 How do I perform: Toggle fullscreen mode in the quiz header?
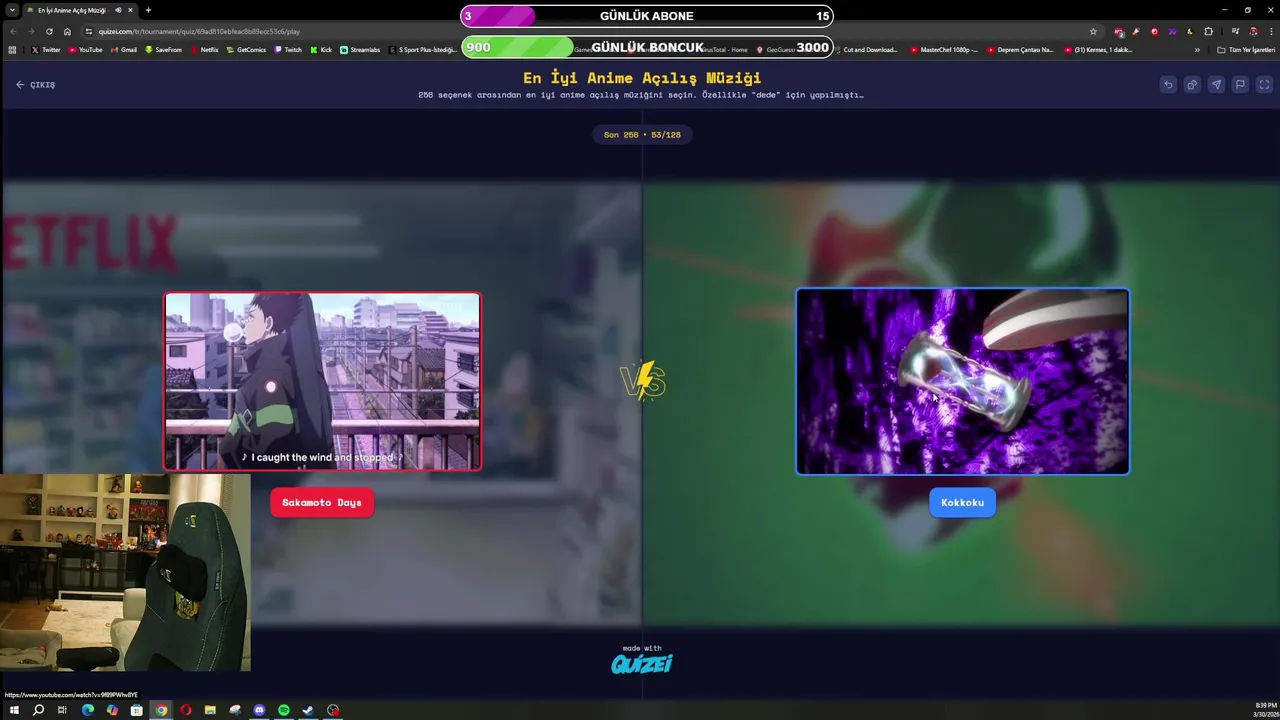coord(1264,85)
